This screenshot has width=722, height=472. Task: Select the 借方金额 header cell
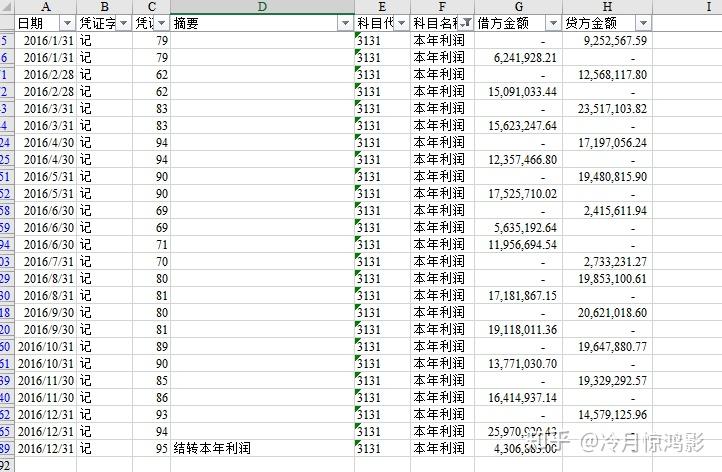coord(518,23)
